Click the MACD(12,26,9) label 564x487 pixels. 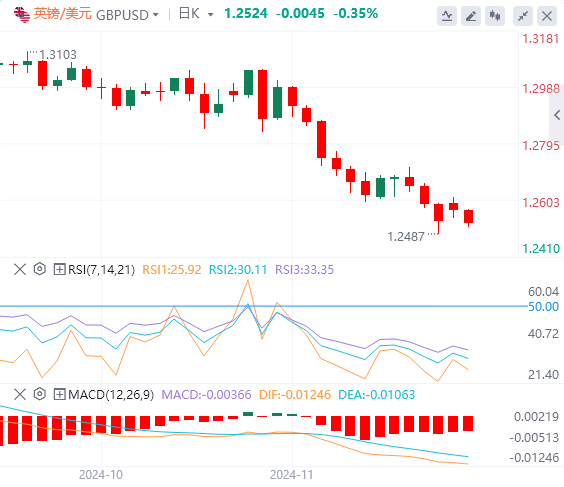pyautogui.click(x=111, y=395)
